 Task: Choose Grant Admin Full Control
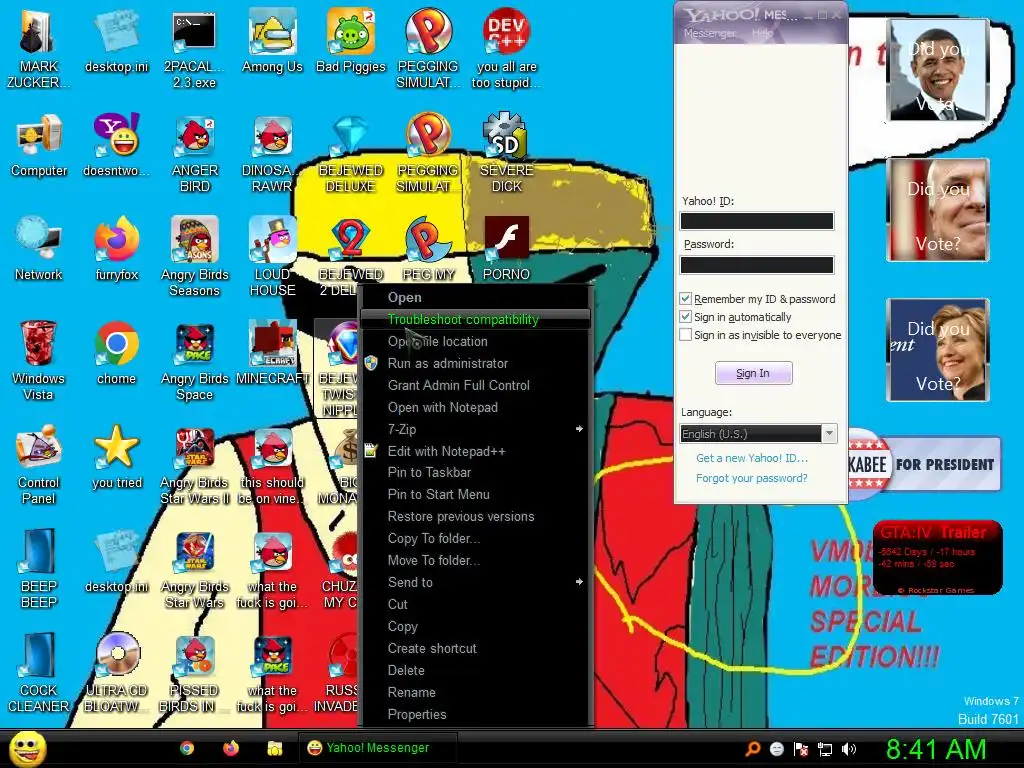pyautogui.click(x=476, y=385)
